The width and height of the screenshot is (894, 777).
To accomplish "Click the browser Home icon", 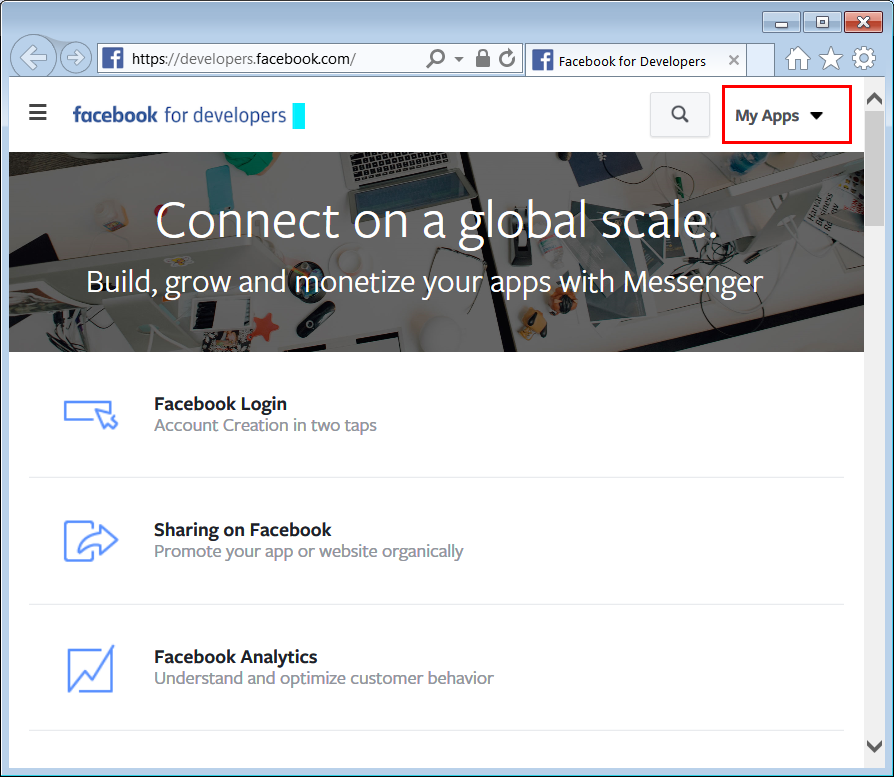I will tap(798, 58).
